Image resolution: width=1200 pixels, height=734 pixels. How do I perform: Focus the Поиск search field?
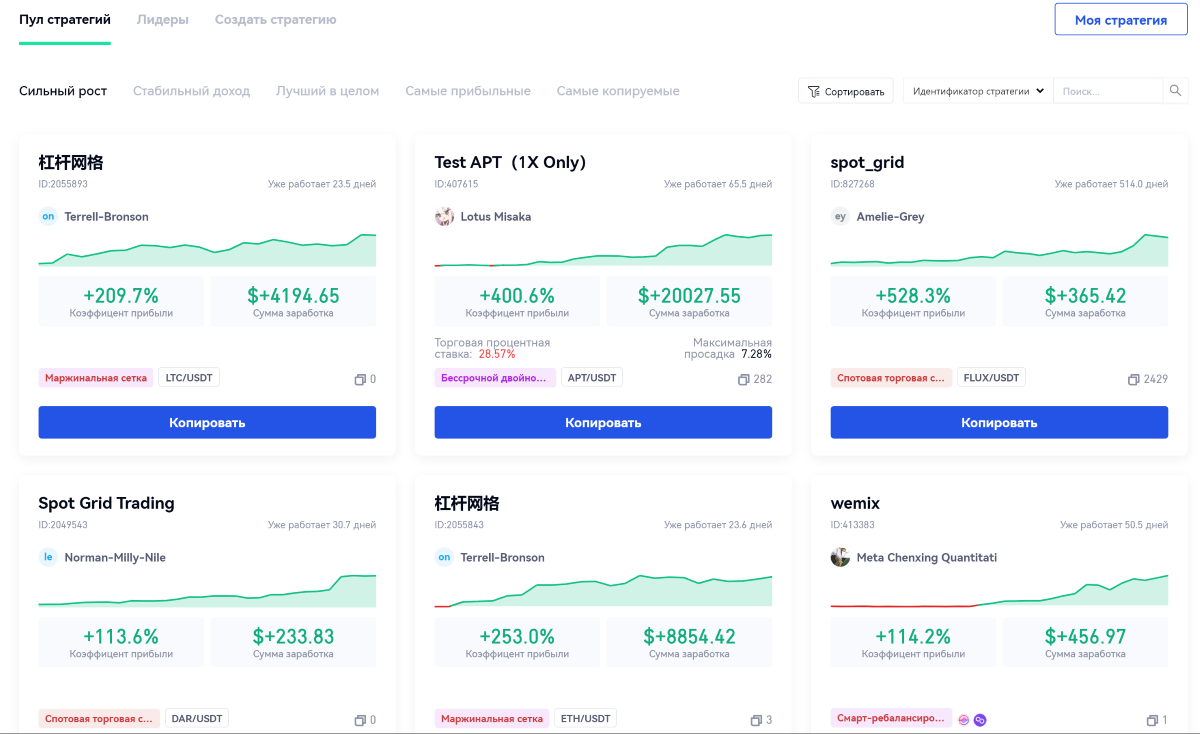[1108, 91]
